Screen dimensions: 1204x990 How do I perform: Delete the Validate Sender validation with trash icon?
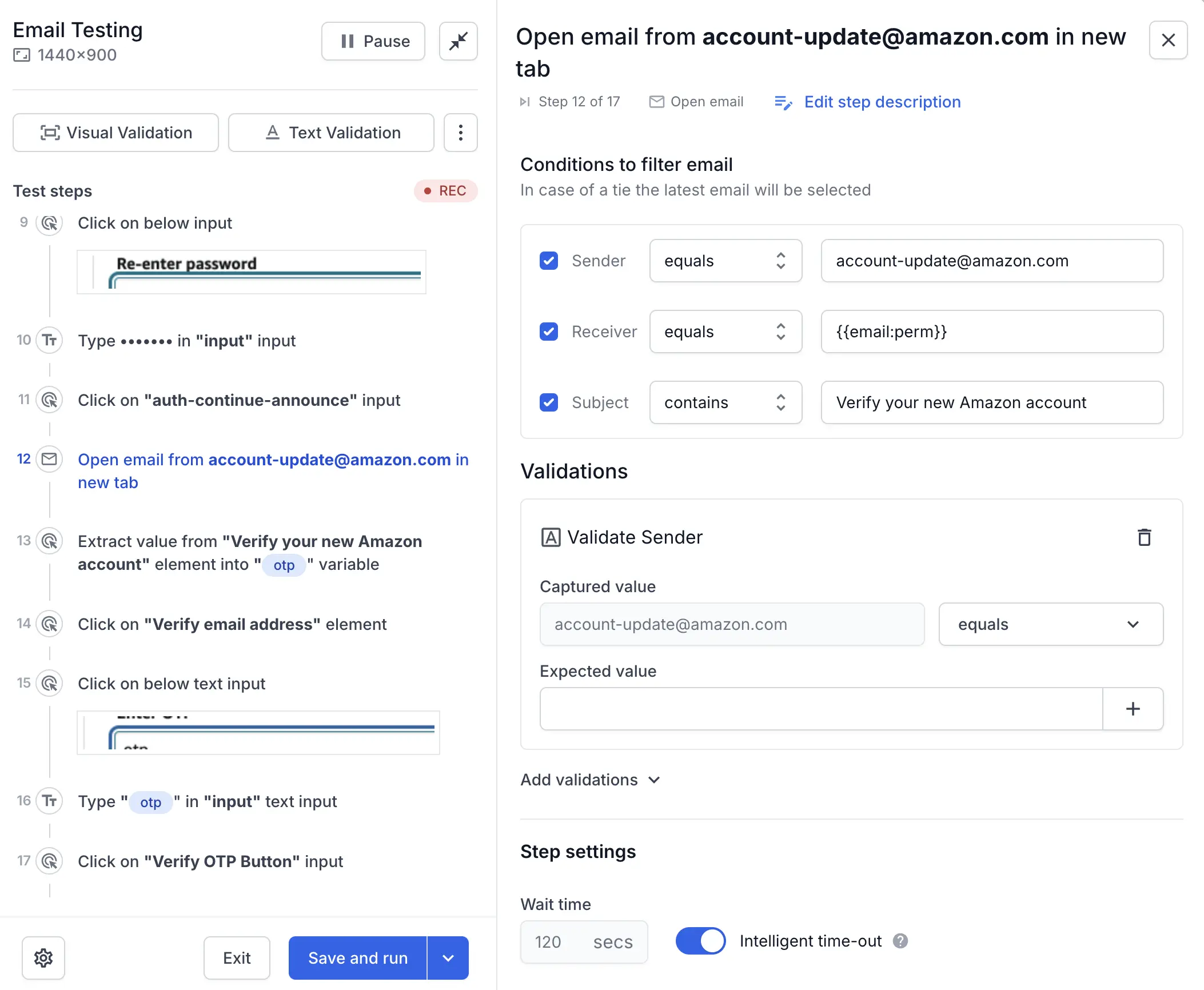click(x=1143, y=537)
